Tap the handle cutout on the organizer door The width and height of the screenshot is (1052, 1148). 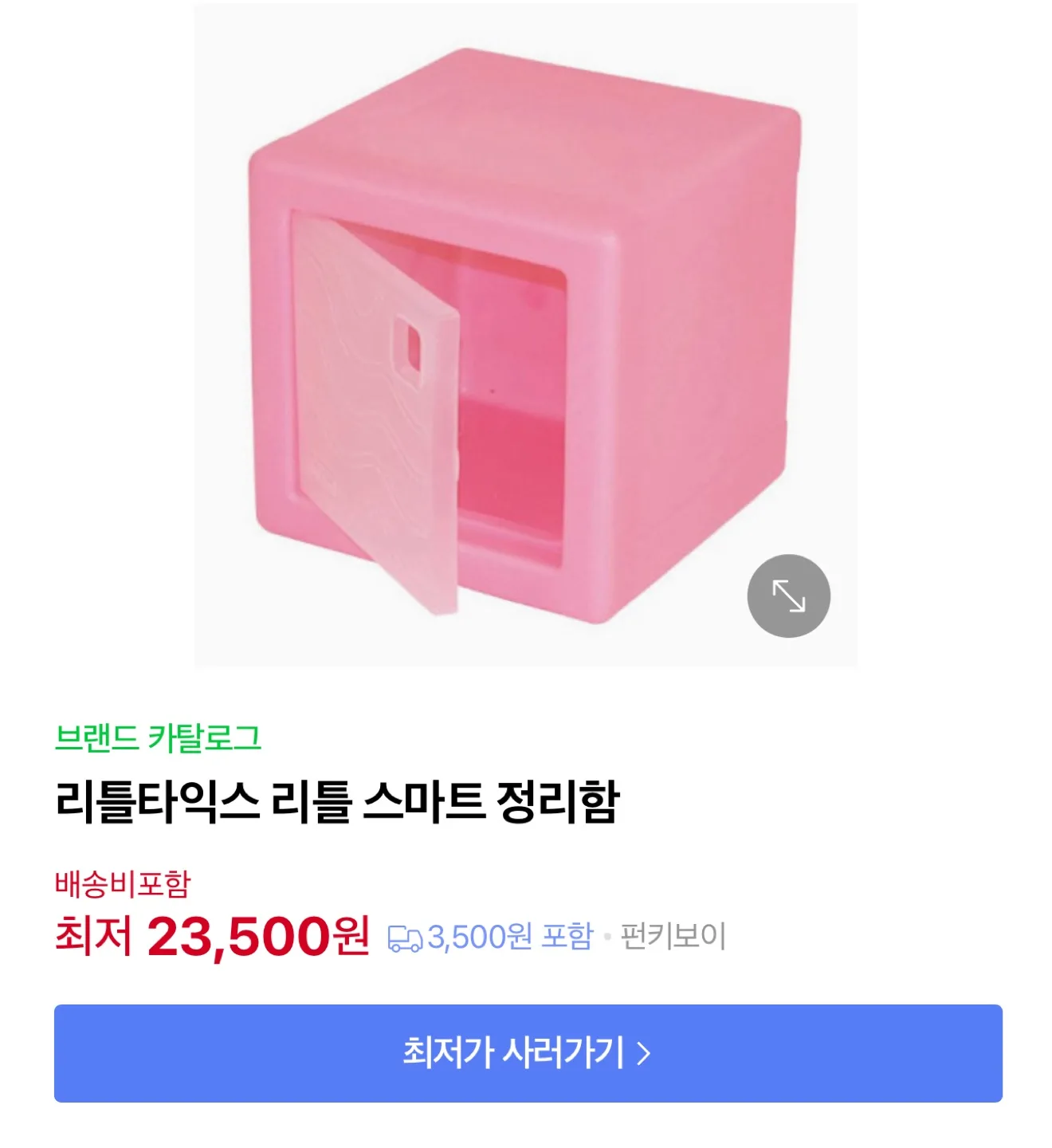(412, 344)
